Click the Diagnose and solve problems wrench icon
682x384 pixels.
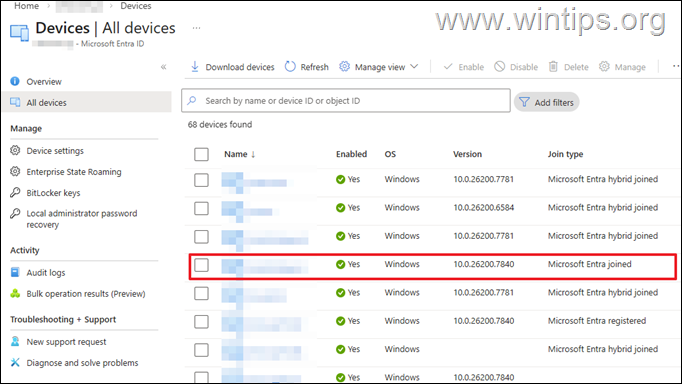click(15, 362)
